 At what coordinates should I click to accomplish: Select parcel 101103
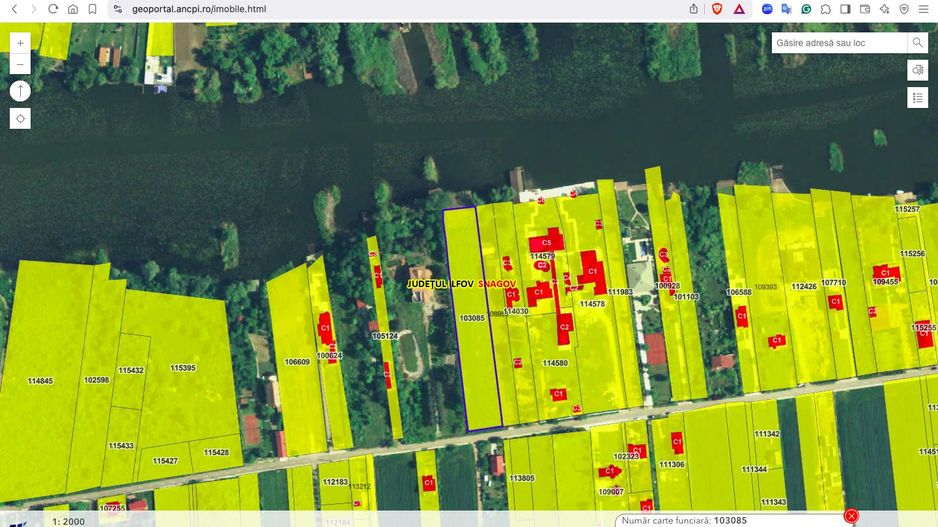click(686, 297)
